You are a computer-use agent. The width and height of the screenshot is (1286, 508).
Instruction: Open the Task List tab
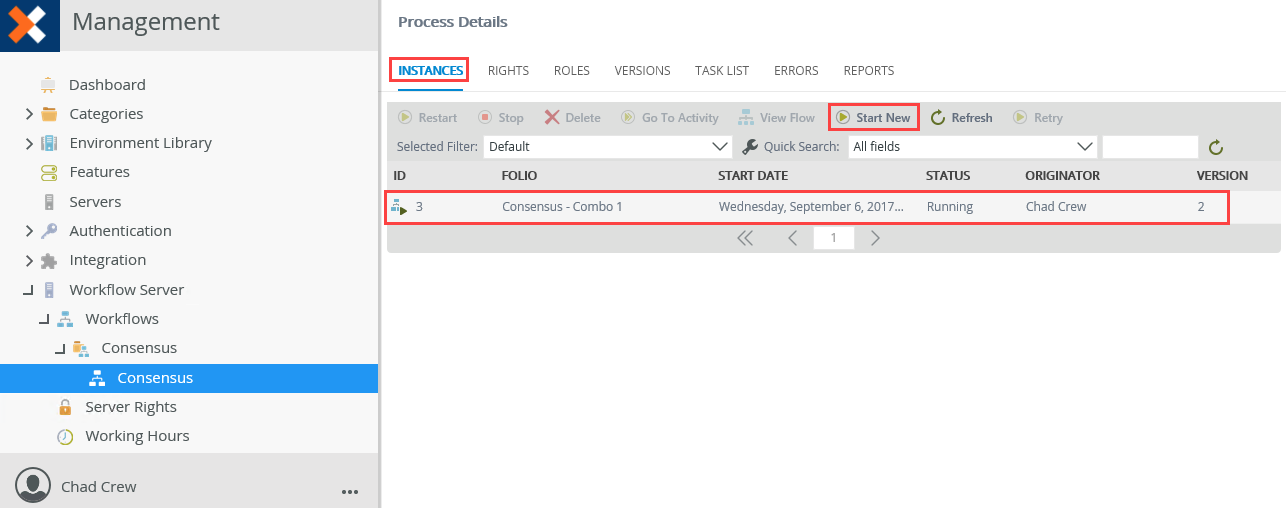point(722,71)
